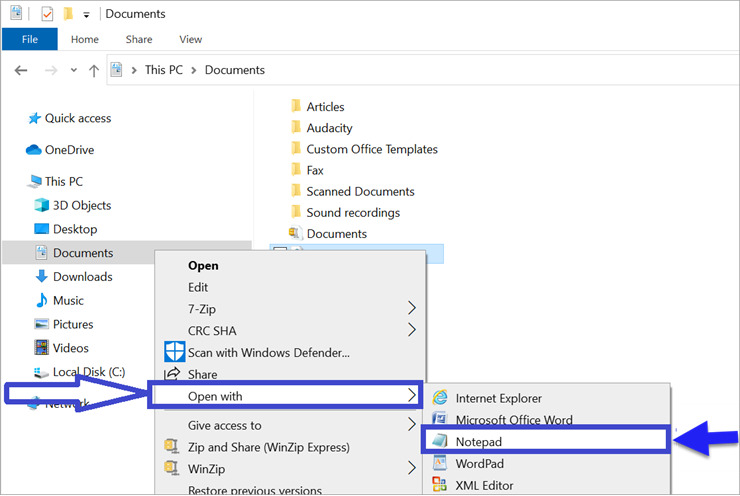
Task: Click the Windows Defender shield icon
Action: [174, 352]
